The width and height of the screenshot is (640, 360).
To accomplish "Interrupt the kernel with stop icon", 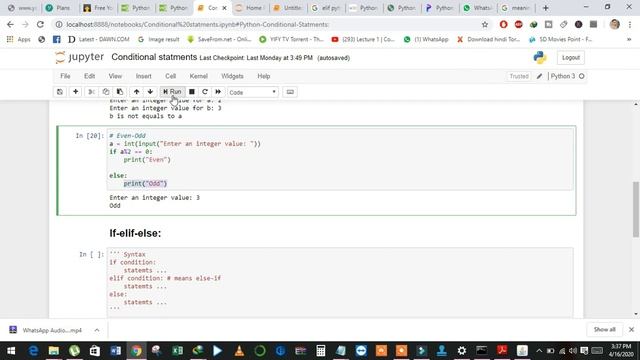I will [191, 92].
